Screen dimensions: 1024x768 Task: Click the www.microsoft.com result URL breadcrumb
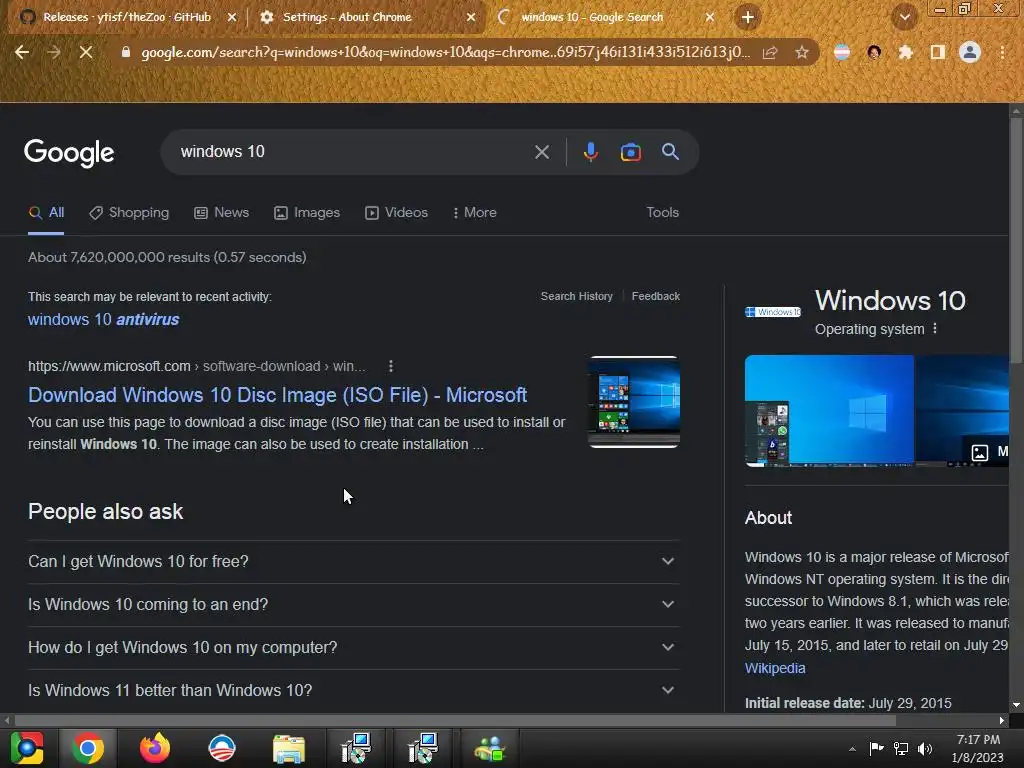tap(197, 366)
